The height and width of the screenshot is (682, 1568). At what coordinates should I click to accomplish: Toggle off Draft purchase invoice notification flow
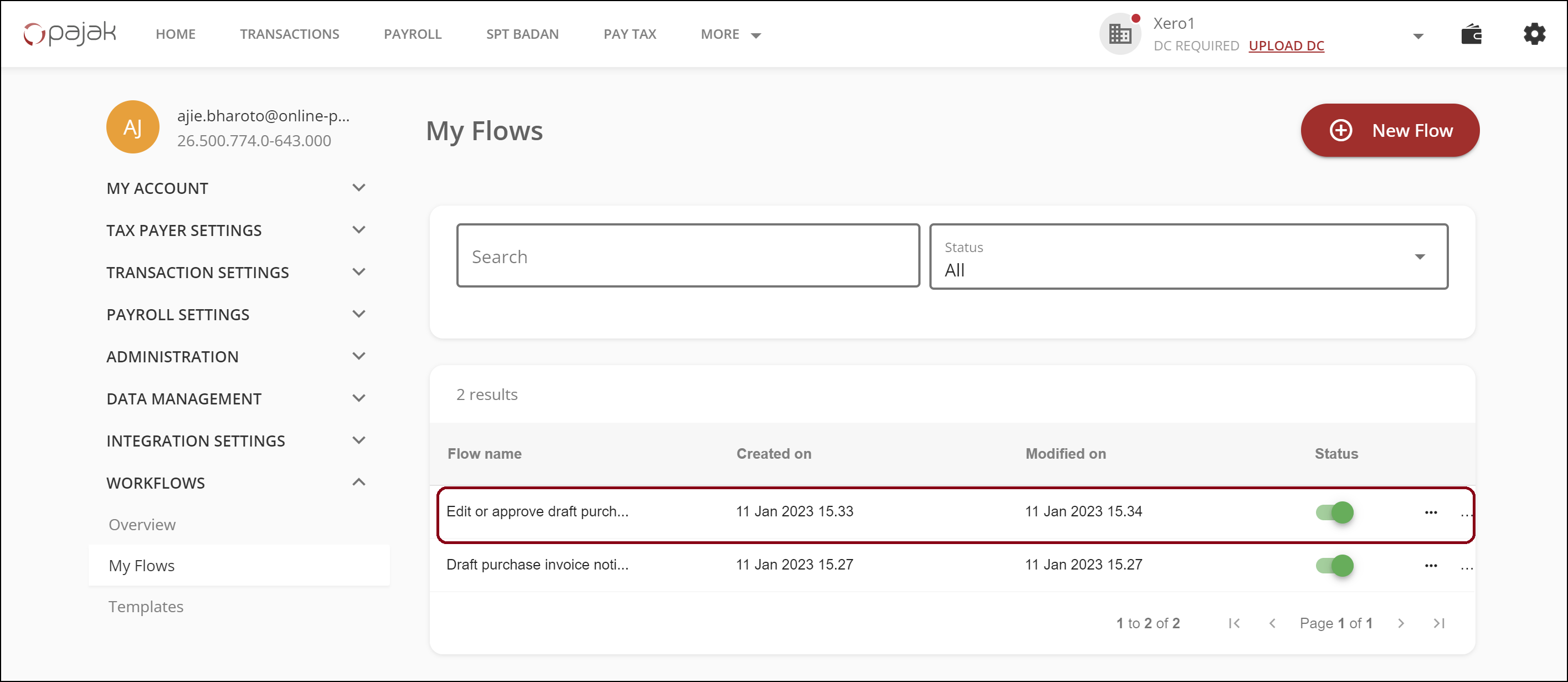click(1334, 566)
